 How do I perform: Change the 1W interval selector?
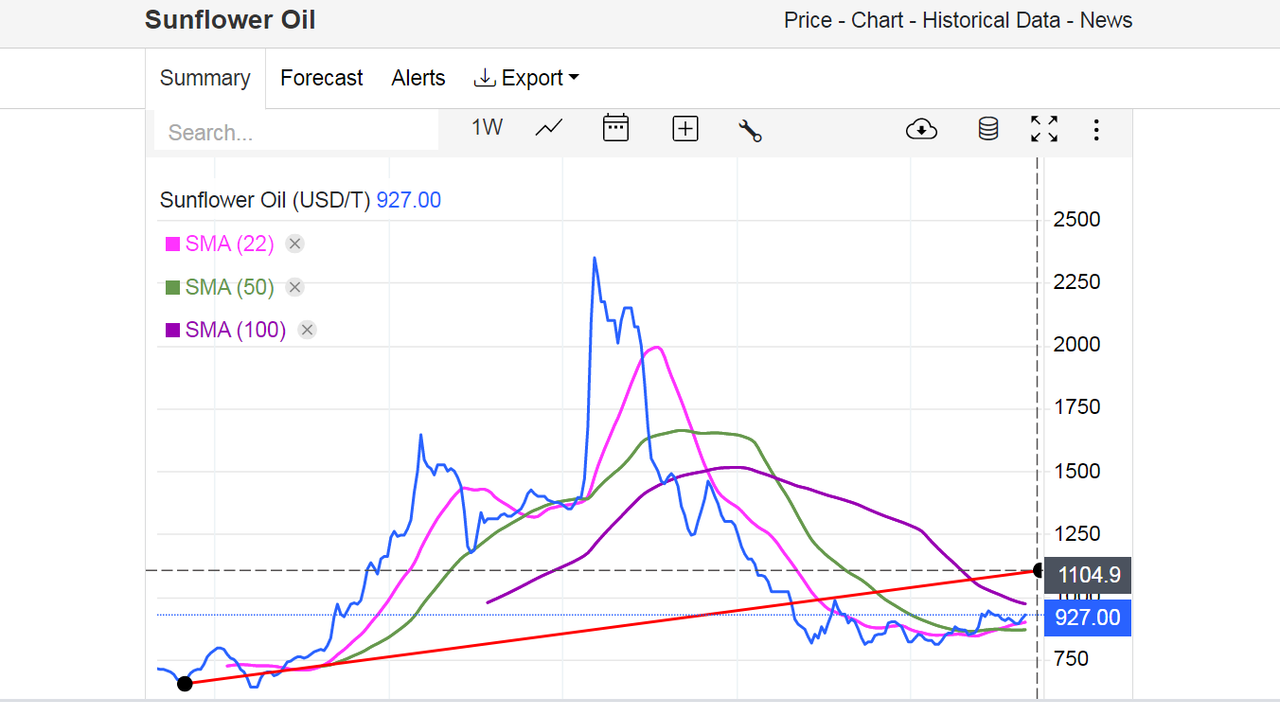487,127
